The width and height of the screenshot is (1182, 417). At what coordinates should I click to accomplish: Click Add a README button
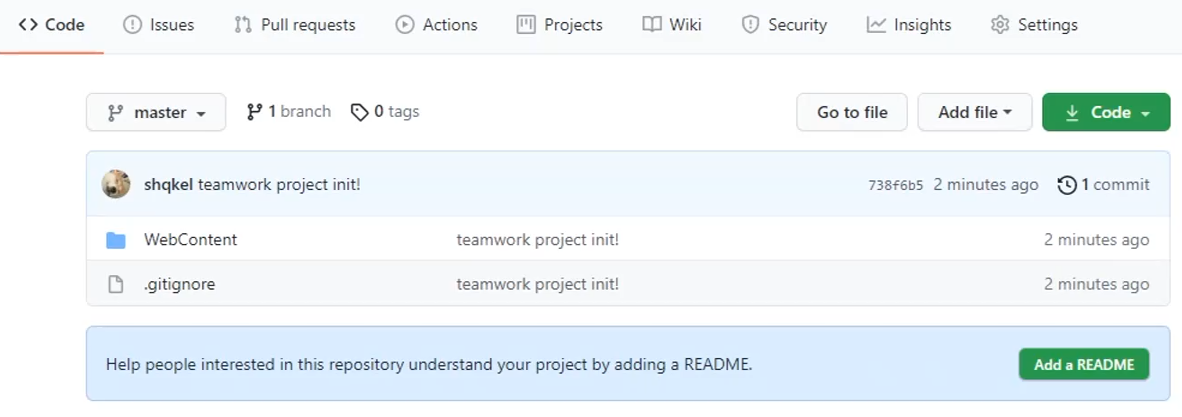1084,364
